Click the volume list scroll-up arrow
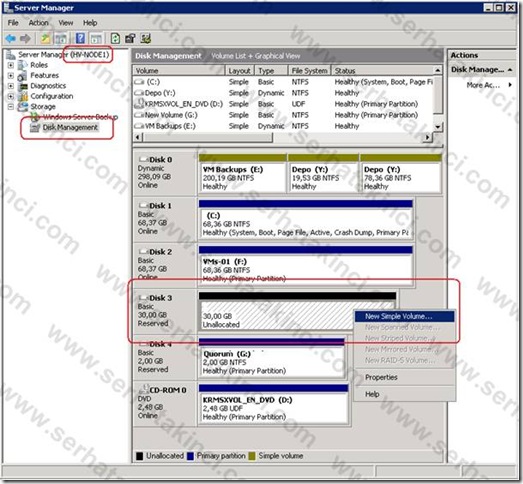 point(438,71)
